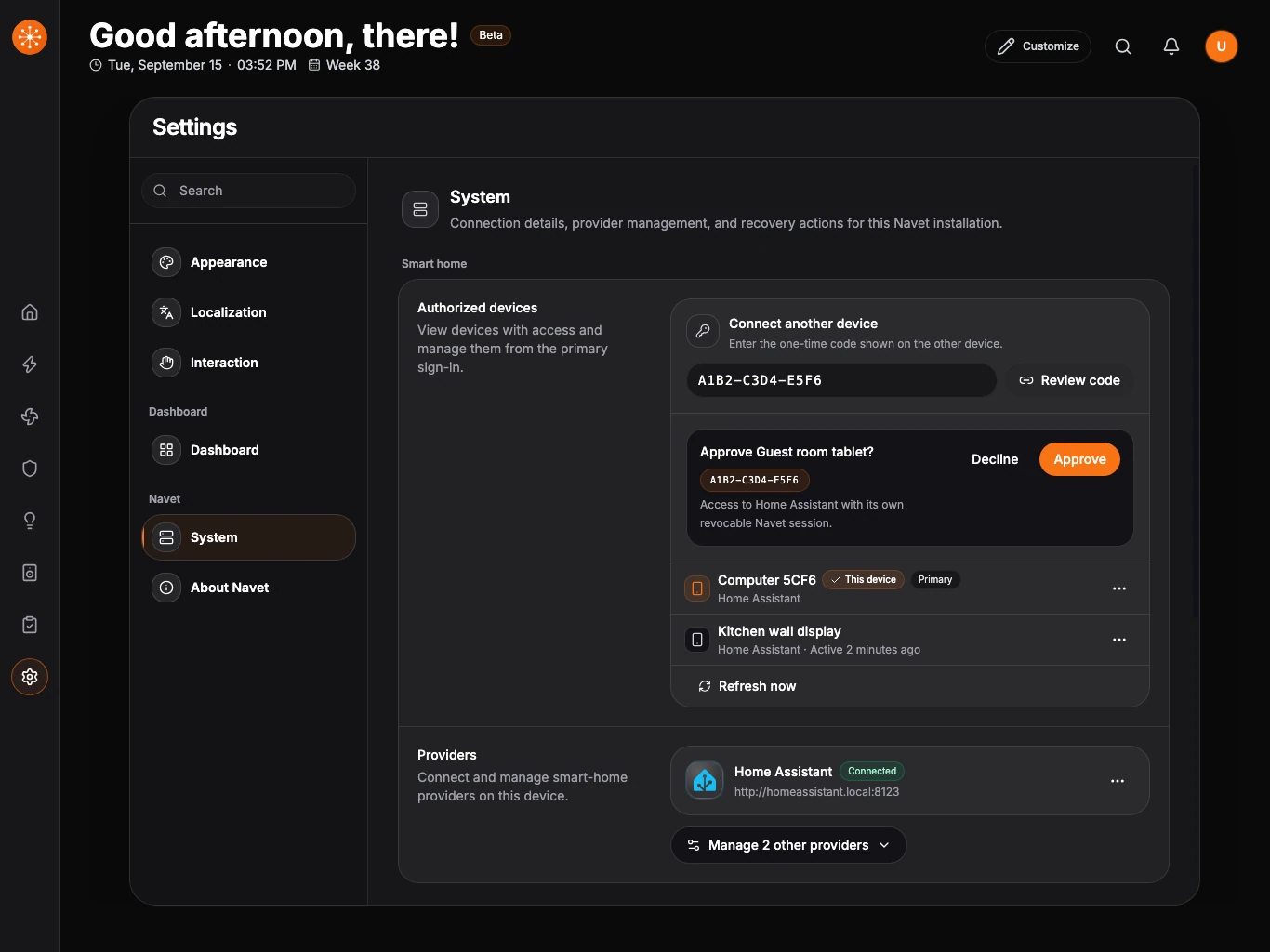Open the clipboard checklist icon

30,625
